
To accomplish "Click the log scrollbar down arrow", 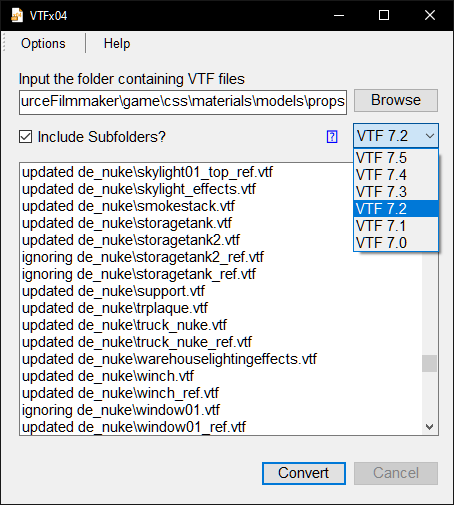I will point(430,427).
